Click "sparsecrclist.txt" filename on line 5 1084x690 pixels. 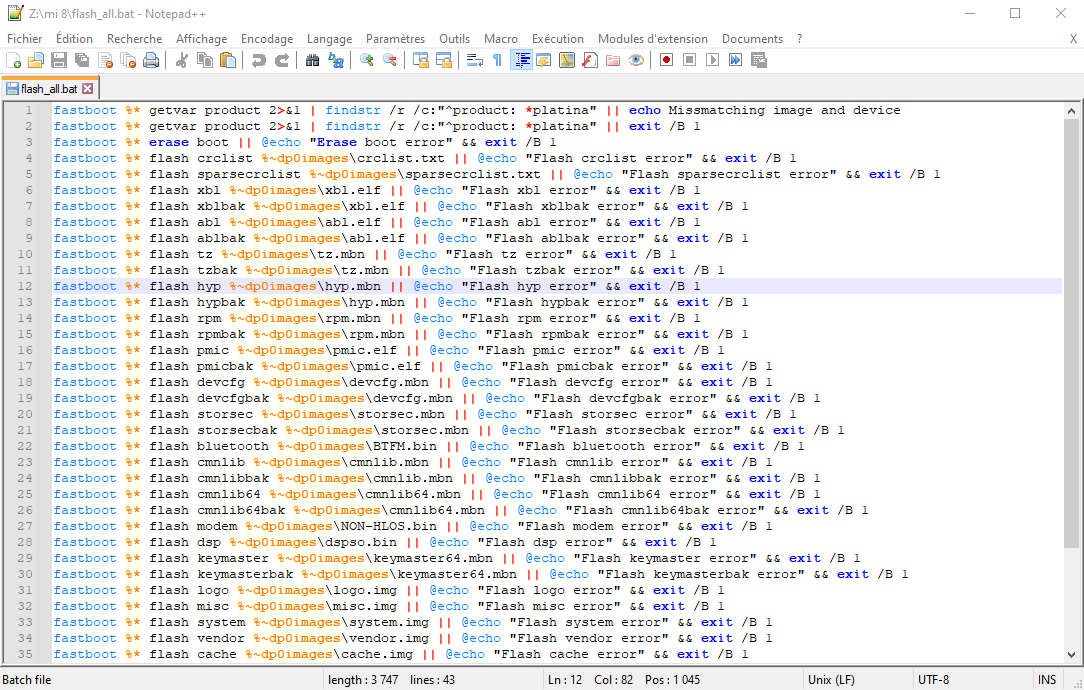click(473, 174)
